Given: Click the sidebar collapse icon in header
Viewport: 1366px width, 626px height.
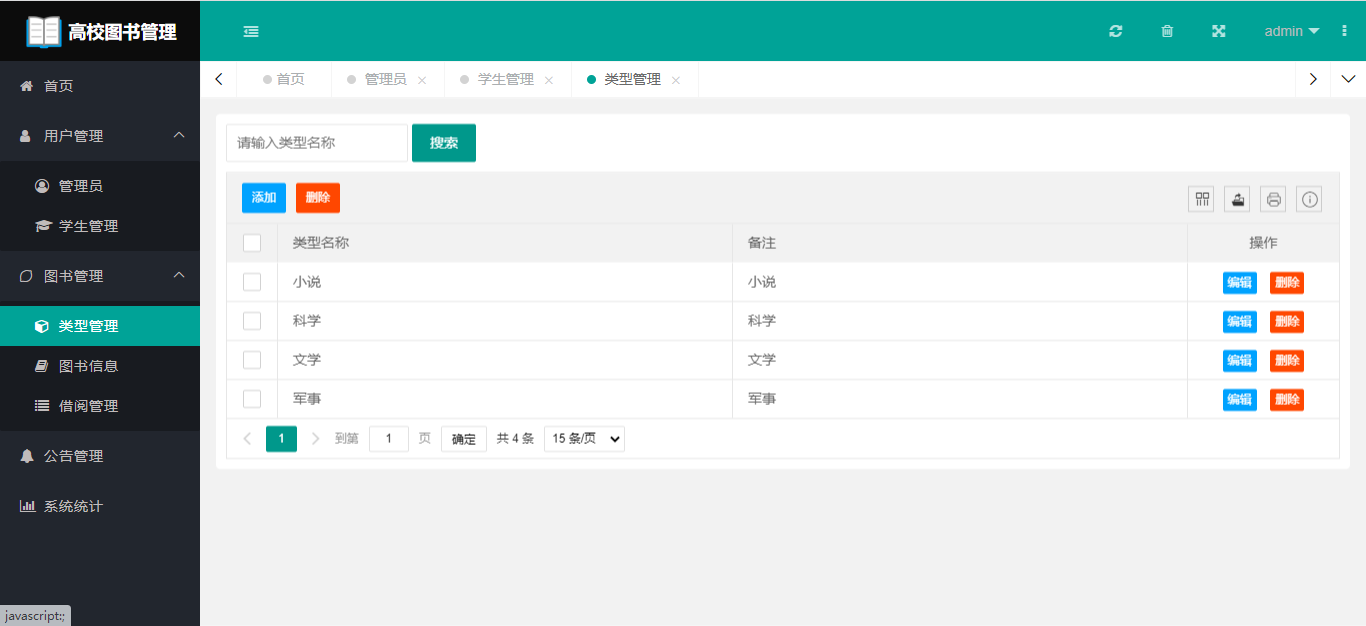Looking at the screenshot, I should (x=251, y=31).
